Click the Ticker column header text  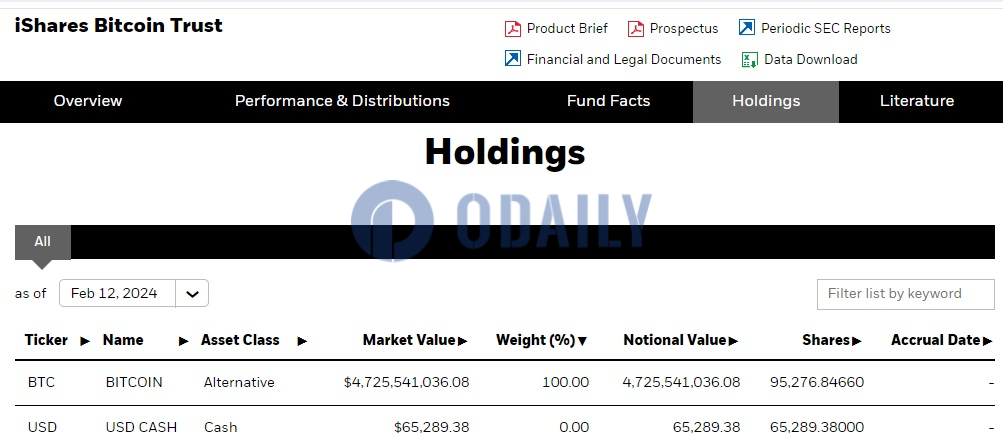pyautogui.click(x=46, y=340)
